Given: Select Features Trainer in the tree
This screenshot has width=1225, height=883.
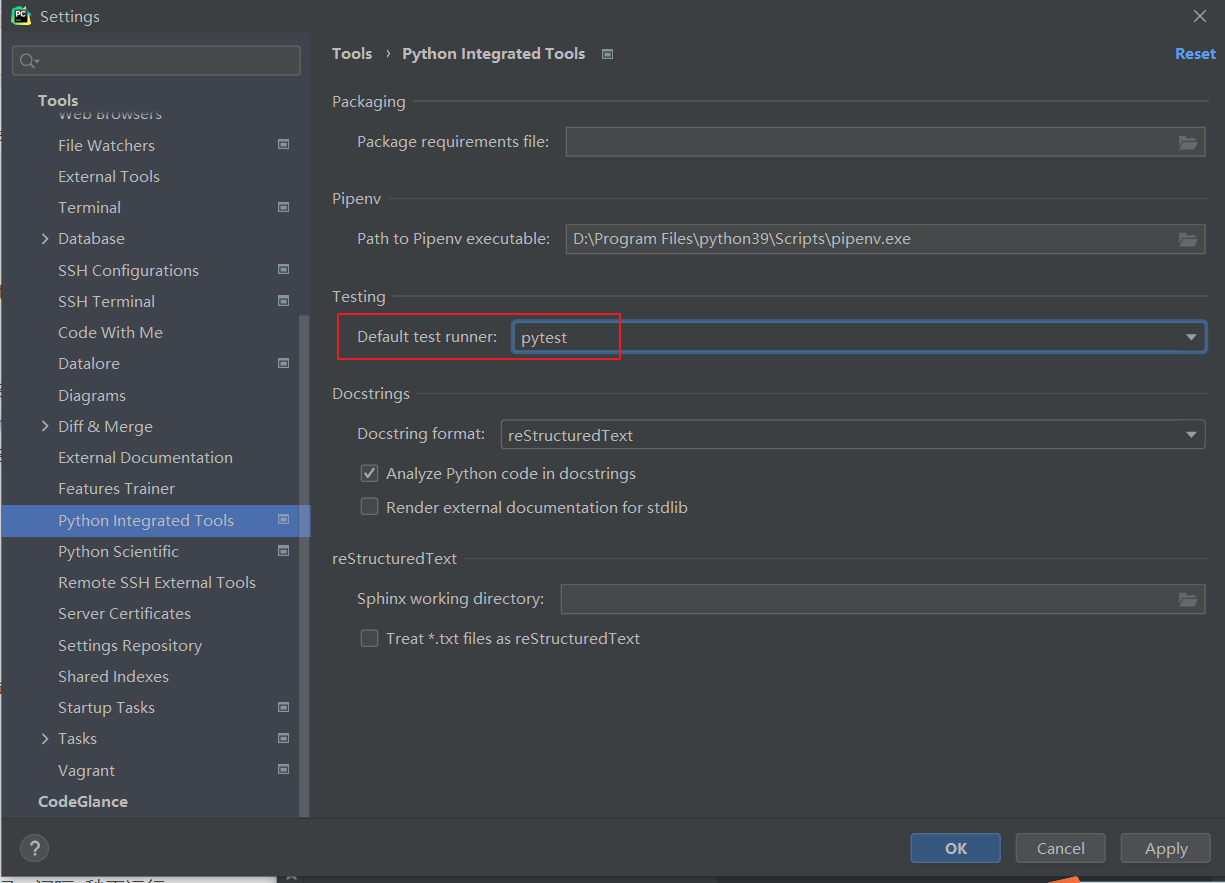Looking at the screenshot, I should click(x=116, y=488).
